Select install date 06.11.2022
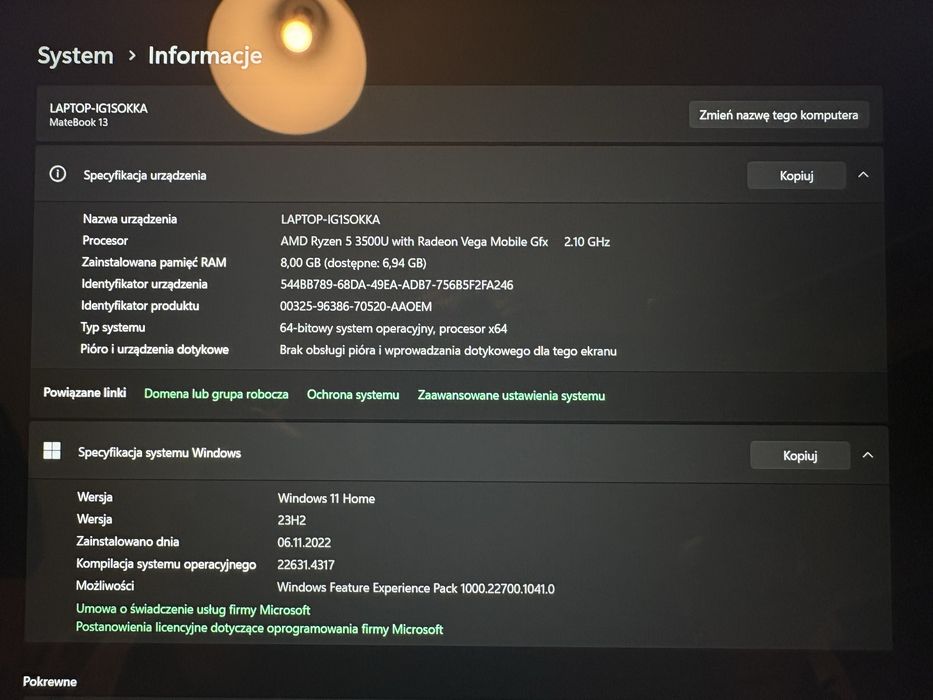 pos(304,543)
